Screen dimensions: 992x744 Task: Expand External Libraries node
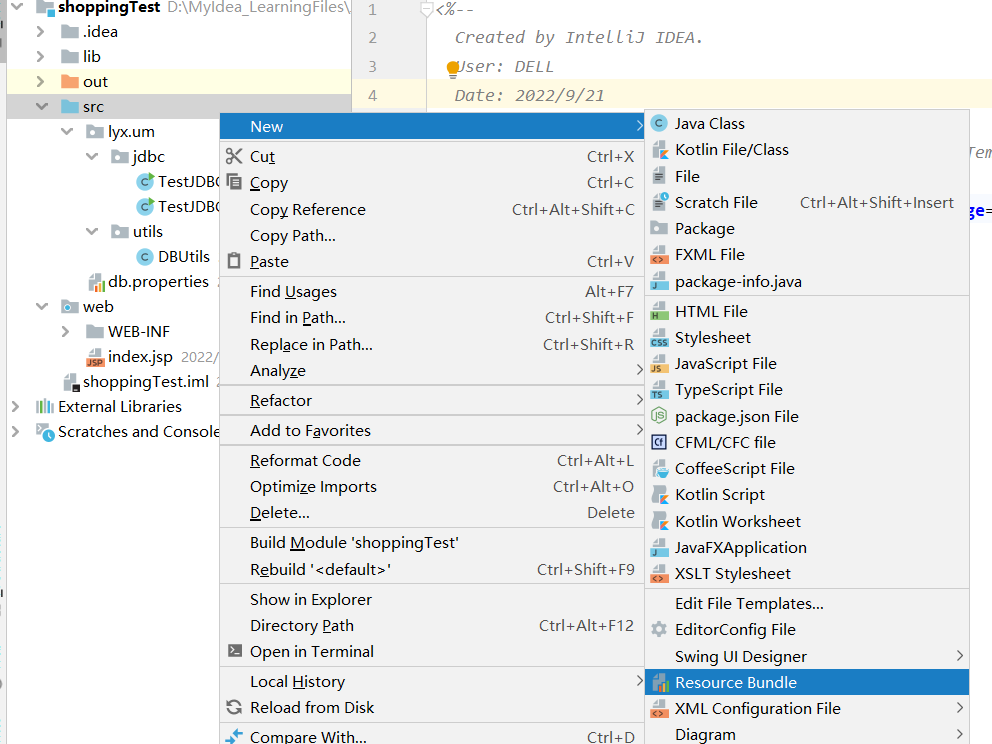point(15,406)
